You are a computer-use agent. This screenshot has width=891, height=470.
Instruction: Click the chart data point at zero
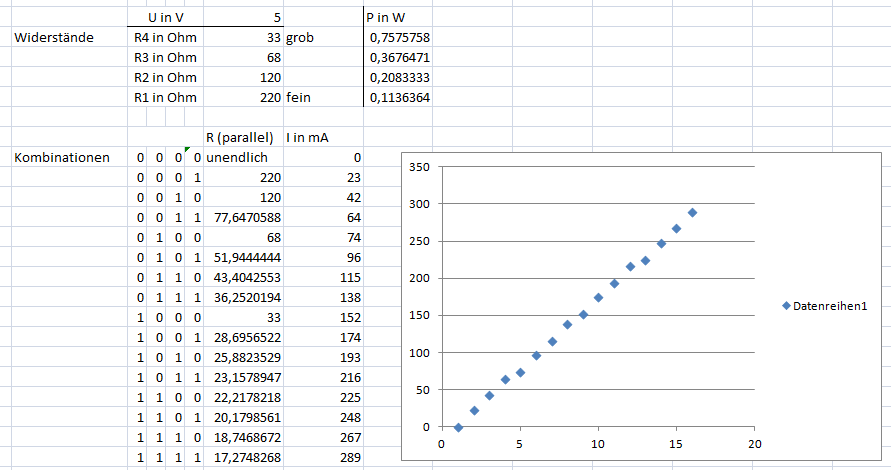pyautogui.click(x=459, y=427)
